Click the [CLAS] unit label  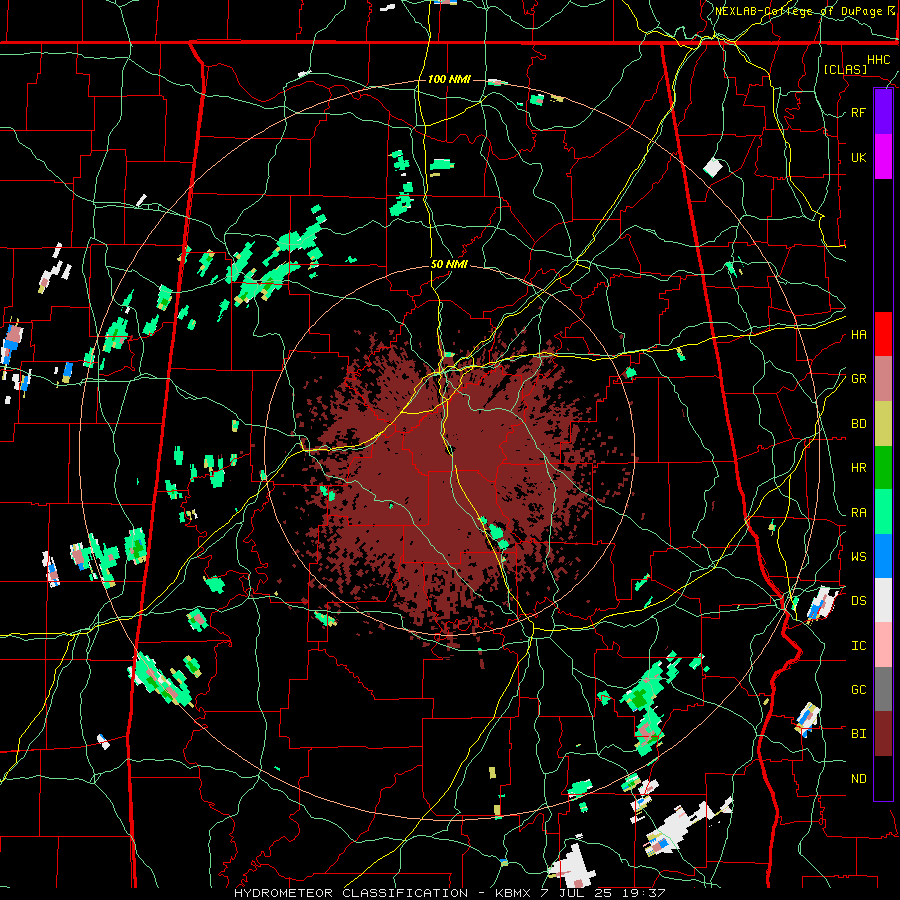coord(845,69)
